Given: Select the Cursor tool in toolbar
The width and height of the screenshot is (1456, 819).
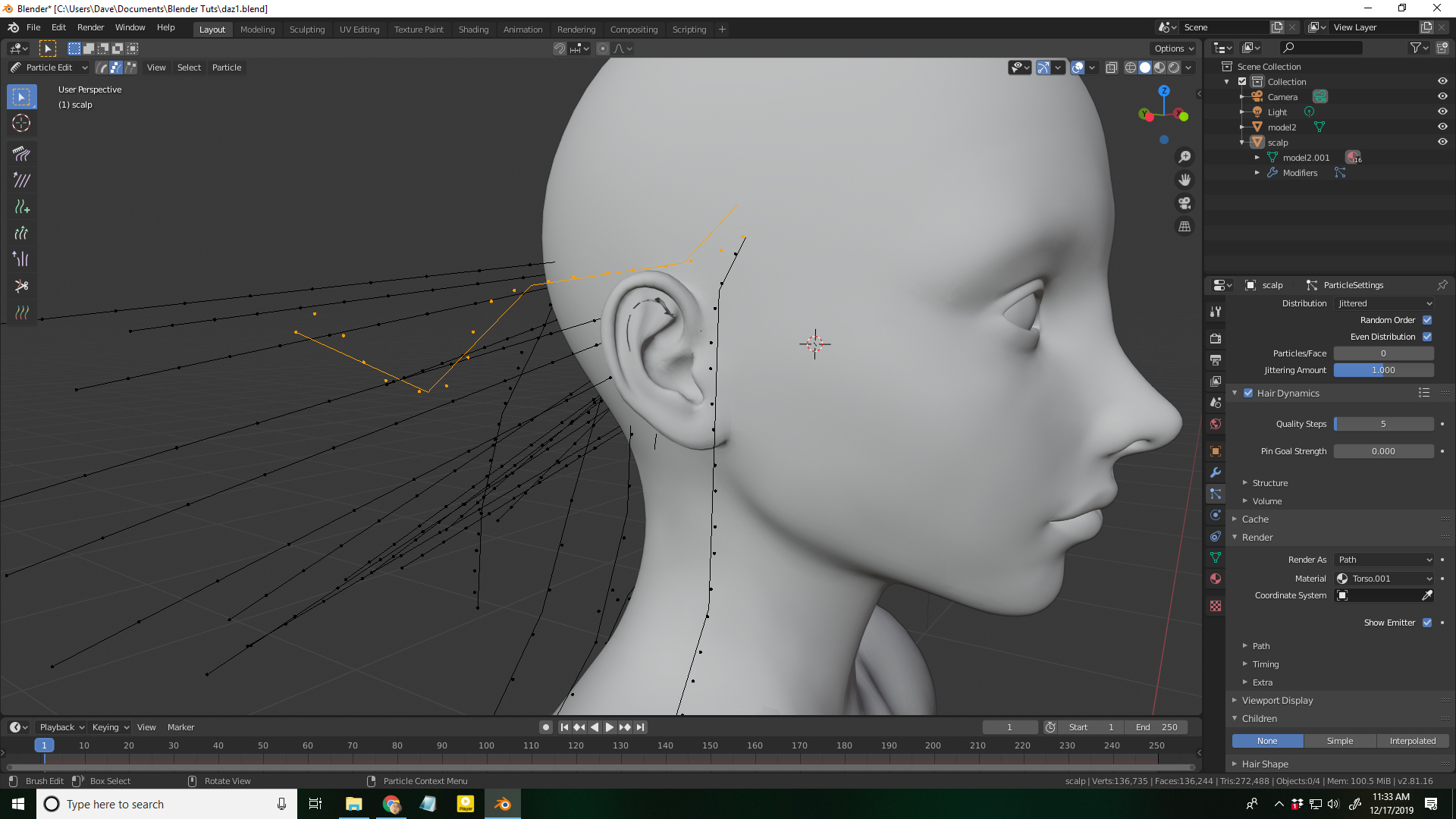Looking at the screenshot, I should (x=21, y=123).
